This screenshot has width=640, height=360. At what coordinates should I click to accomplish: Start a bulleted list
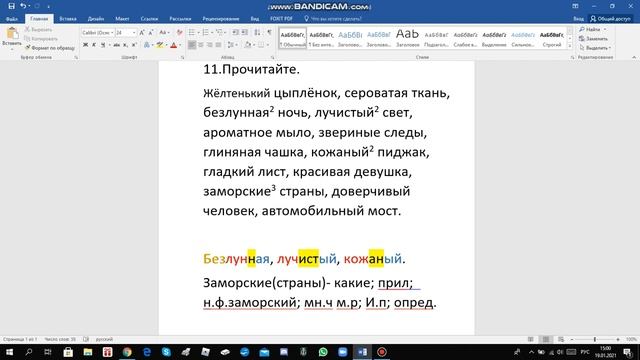coord(191,32)
